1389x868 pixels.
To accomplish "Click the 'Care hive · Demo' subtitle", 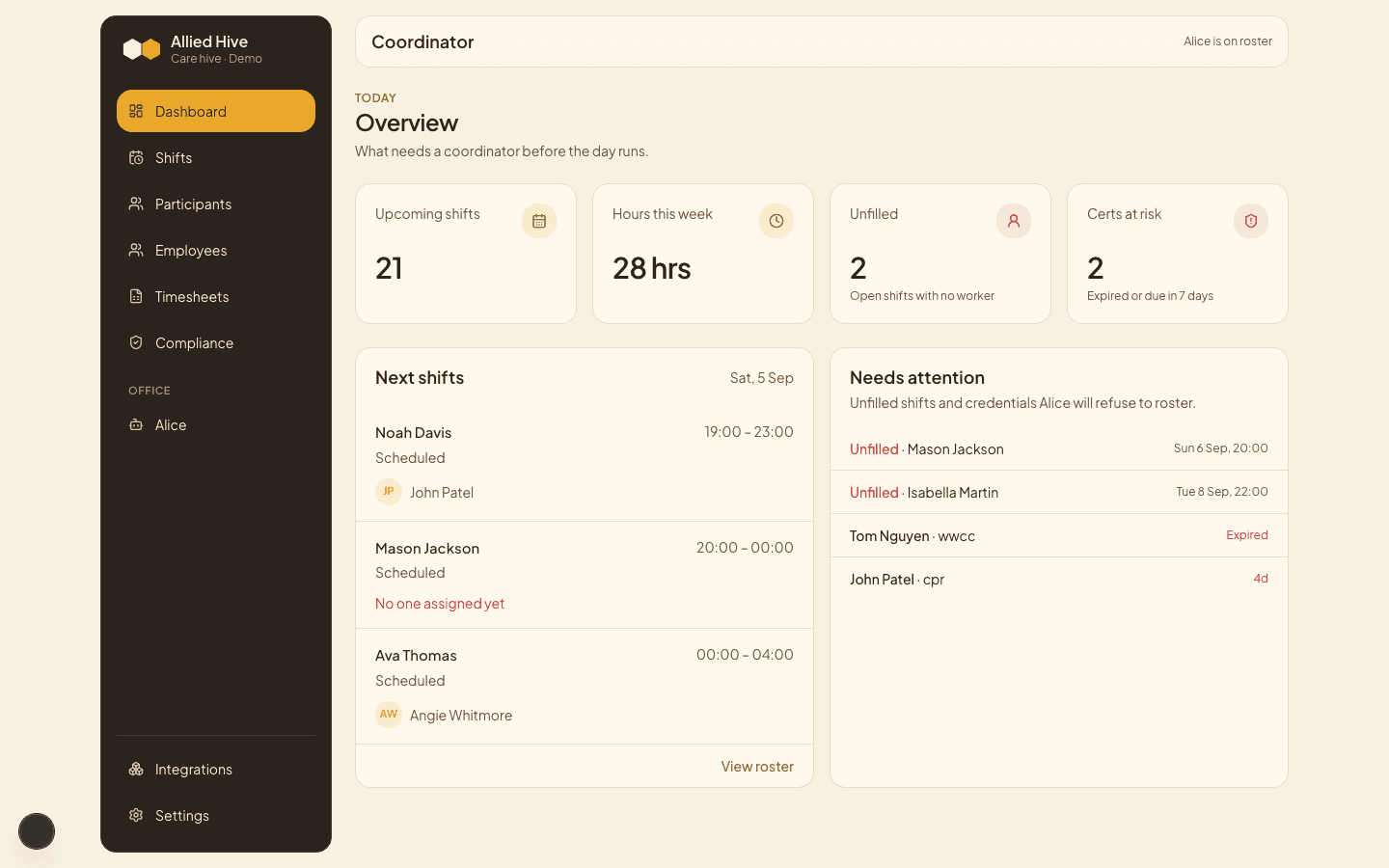I will click(x=216, y=59).
